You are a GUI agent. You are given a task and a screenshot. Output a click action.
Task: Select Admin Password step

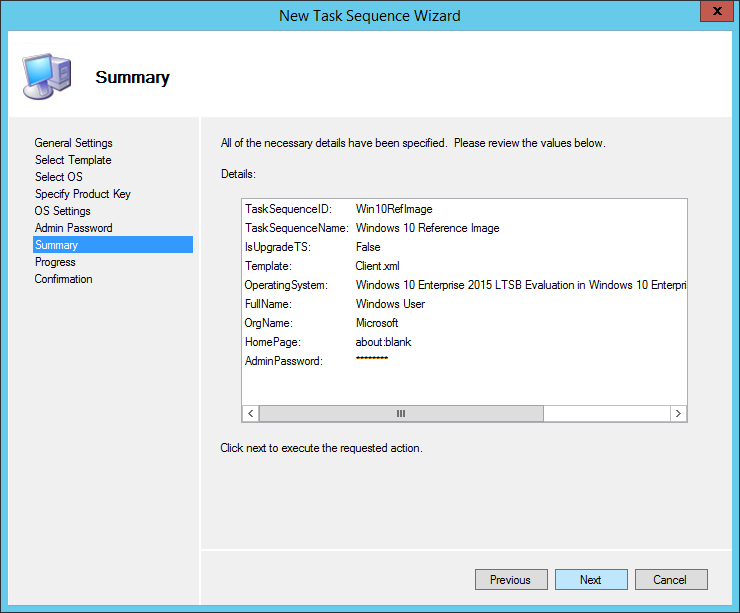point(73,228)
